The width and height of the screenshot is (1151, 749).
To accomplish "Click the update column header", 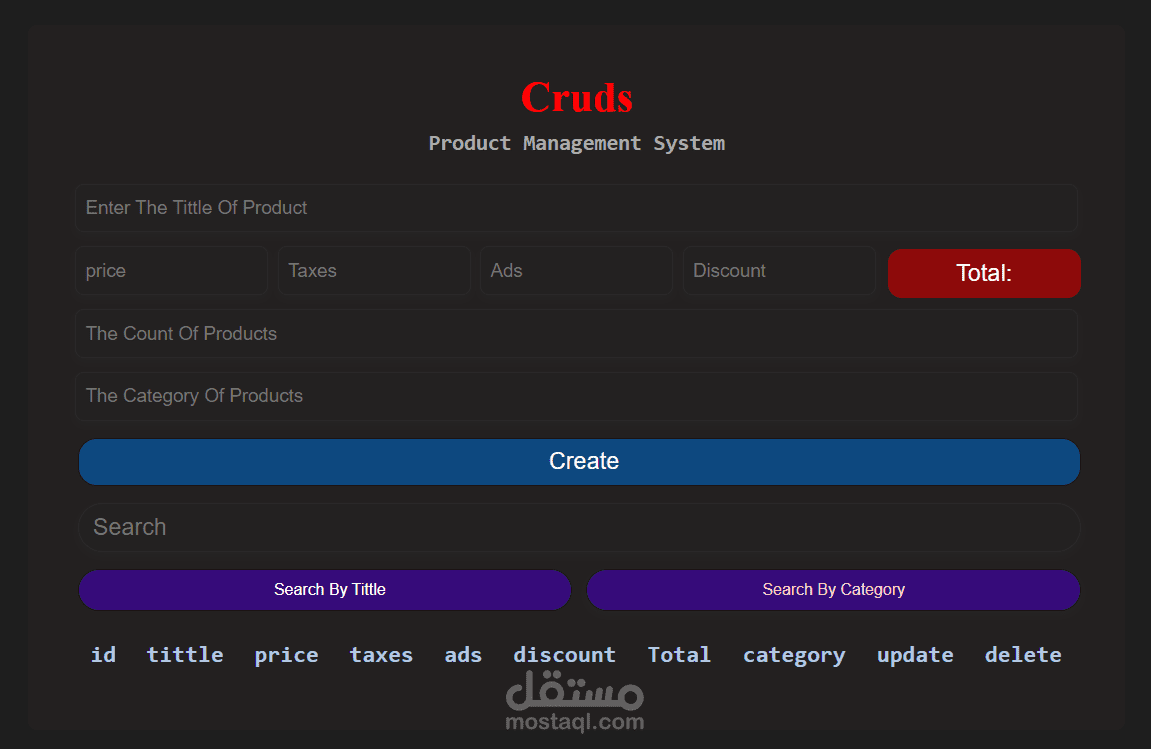I will pyautogui.click(x=915, y=654).
